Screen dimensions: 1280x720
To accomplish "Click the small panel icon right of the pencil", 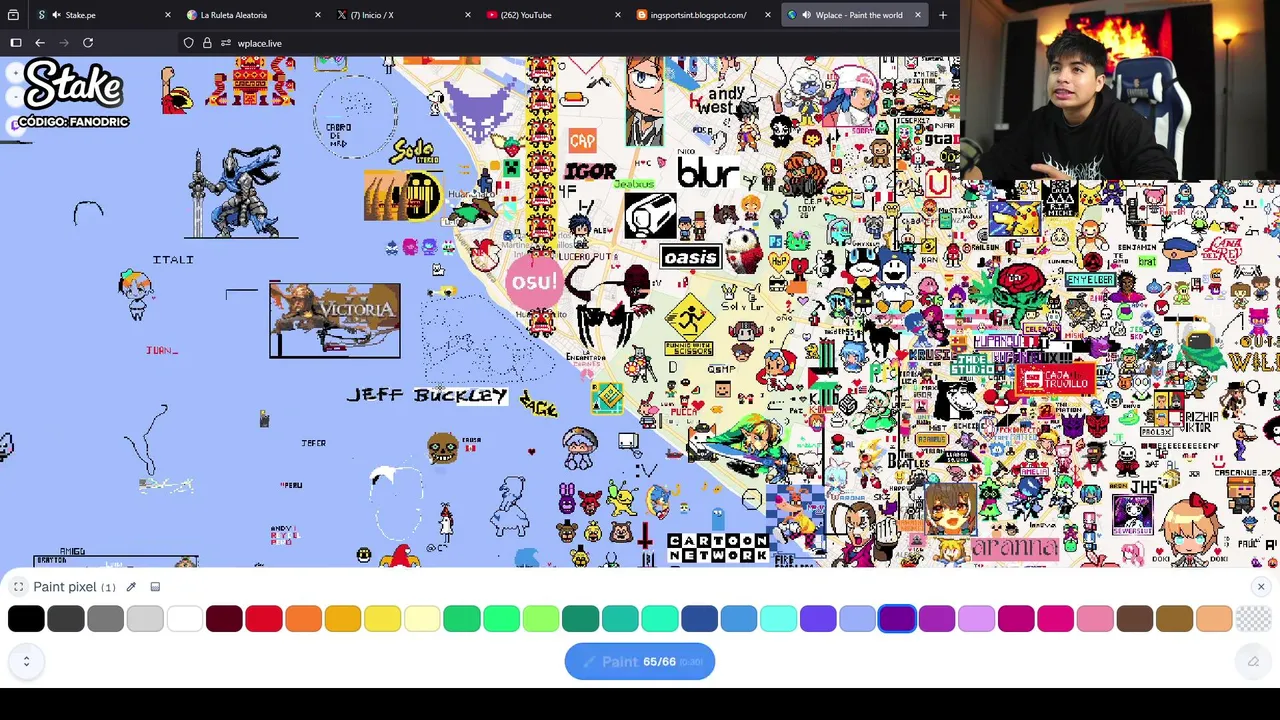I will pos(155,587).
